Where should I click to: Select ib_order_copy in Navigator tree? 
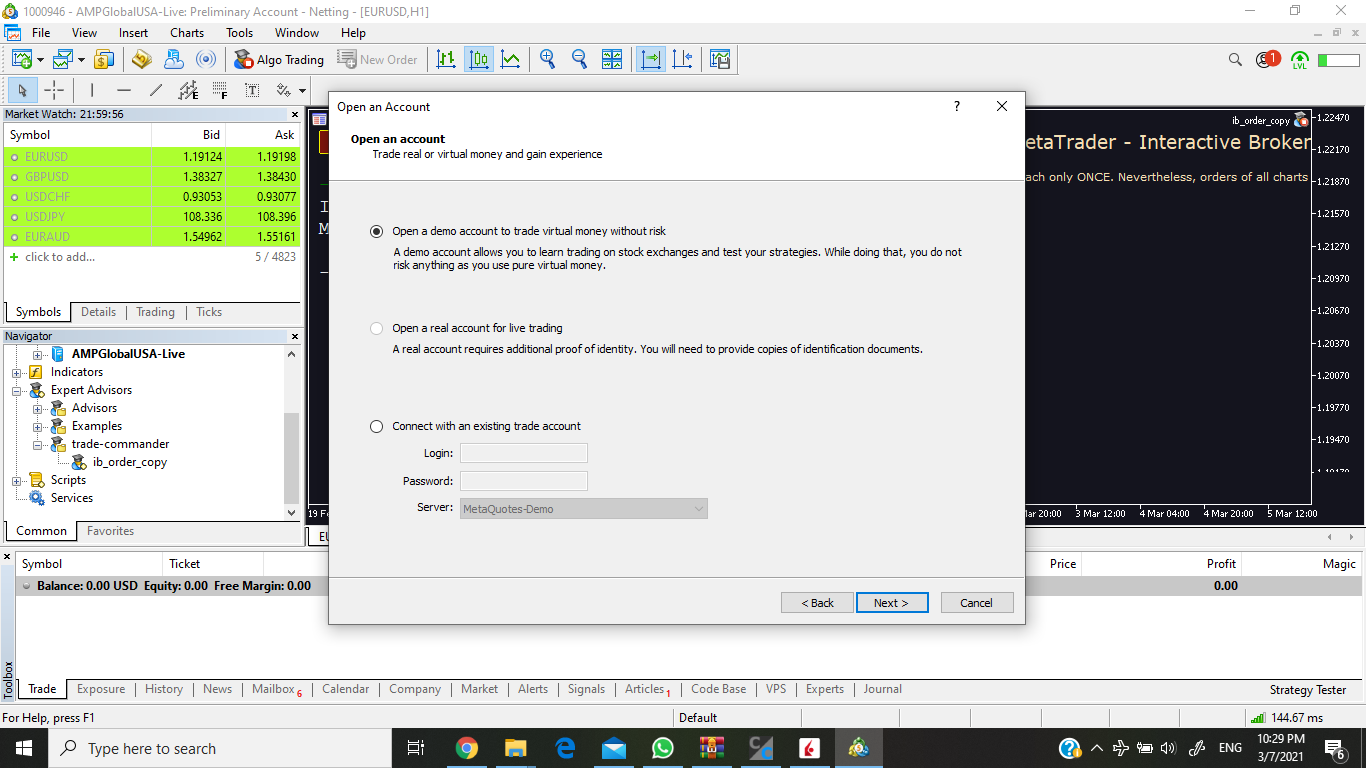point(130,462)
